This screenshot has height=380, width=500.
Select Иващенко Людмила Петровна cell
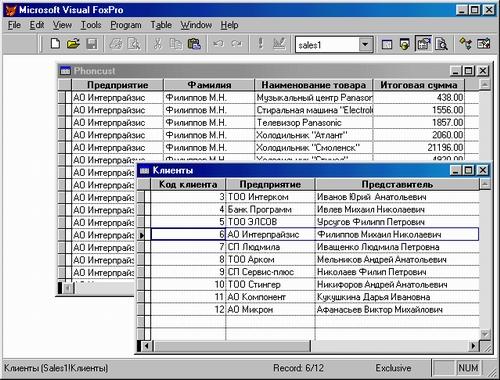pos(397,247)
